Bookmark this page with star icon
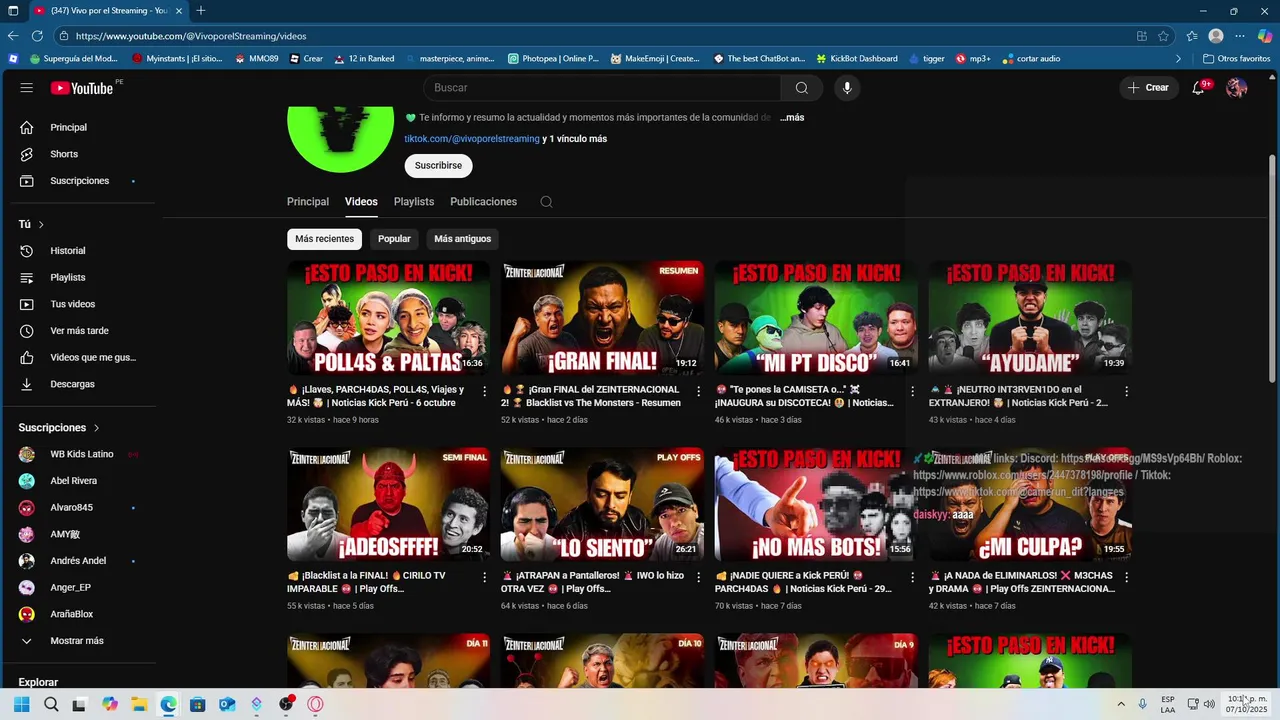 [x=1163, y=36]
